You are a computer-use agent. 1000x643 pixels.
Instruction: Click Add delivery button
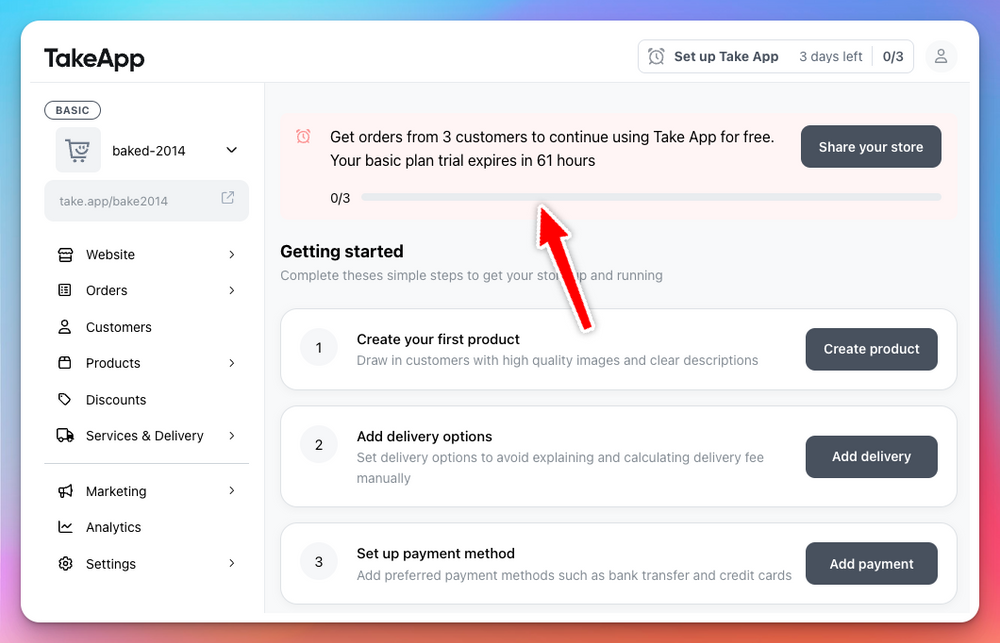[x=871, y=457]
